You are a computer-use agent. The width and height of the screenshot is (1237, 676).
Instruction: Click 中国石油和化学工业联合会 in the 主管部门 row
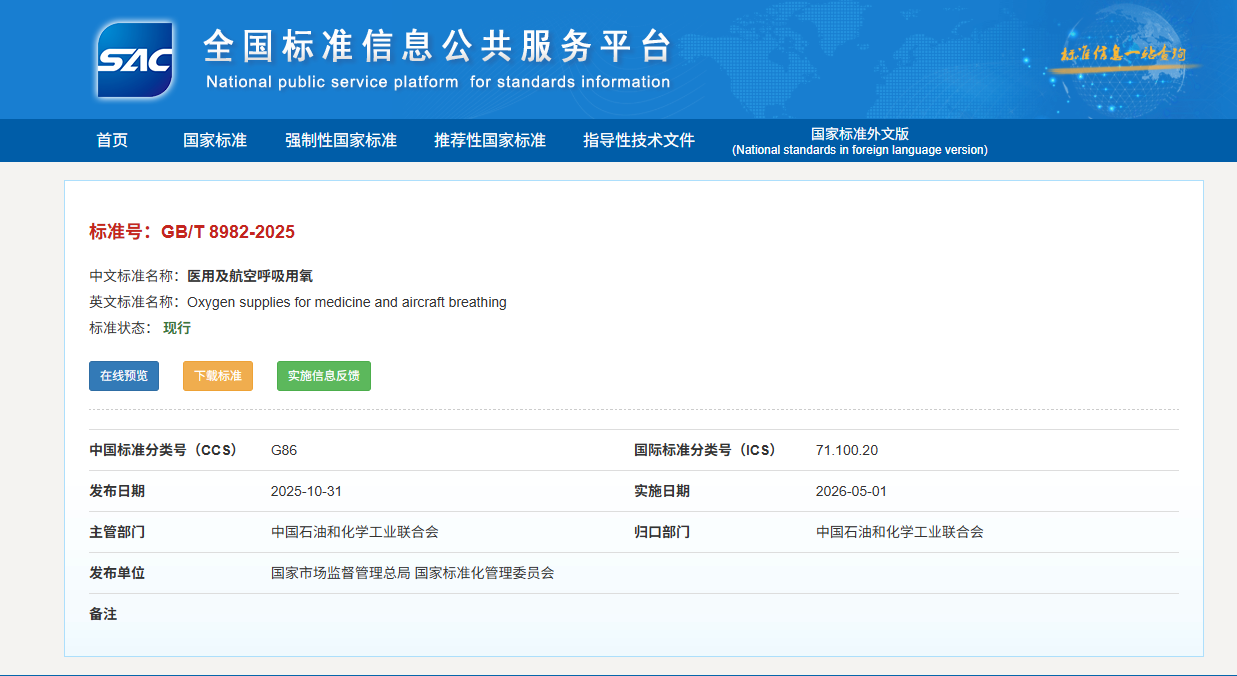[x=355, y=532]
